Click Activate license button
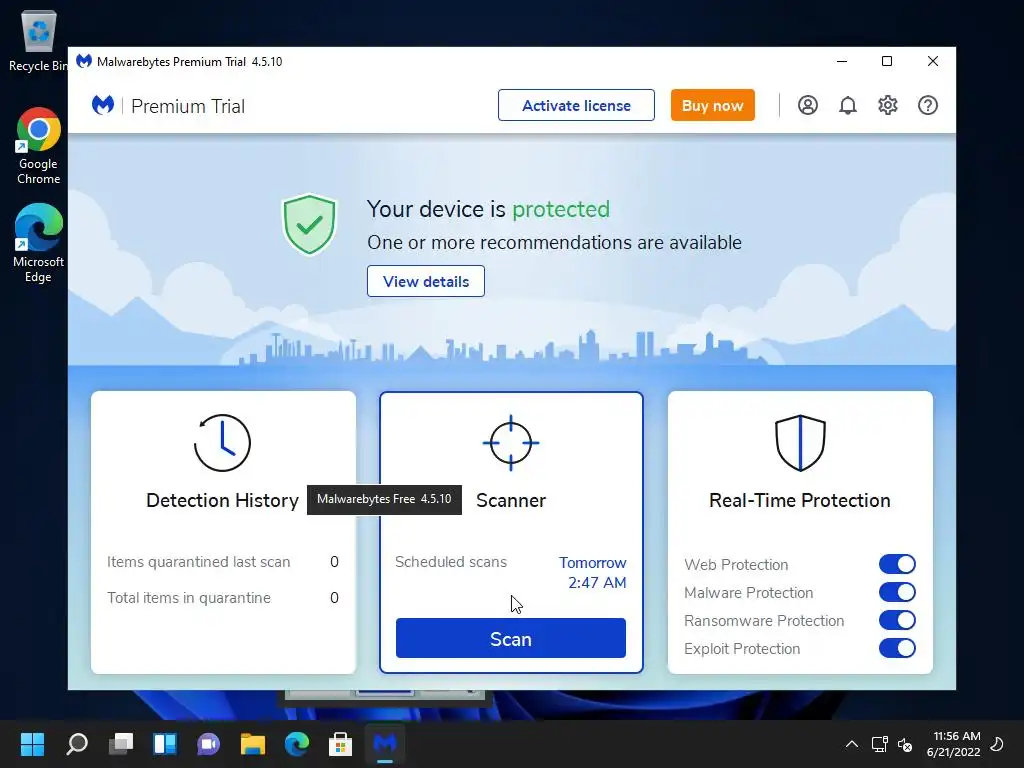The width and height of the screenshot is (1024, 768). (x=576, y=105)
